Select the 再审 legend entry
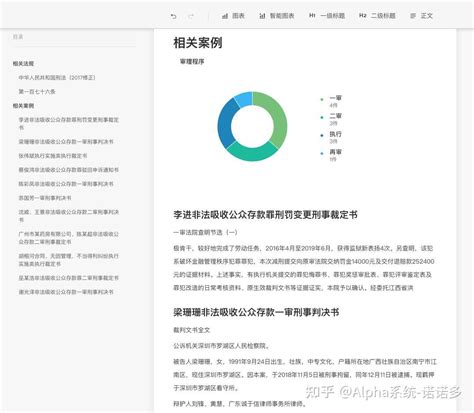474x413 pixels. (x=331, y=155)
